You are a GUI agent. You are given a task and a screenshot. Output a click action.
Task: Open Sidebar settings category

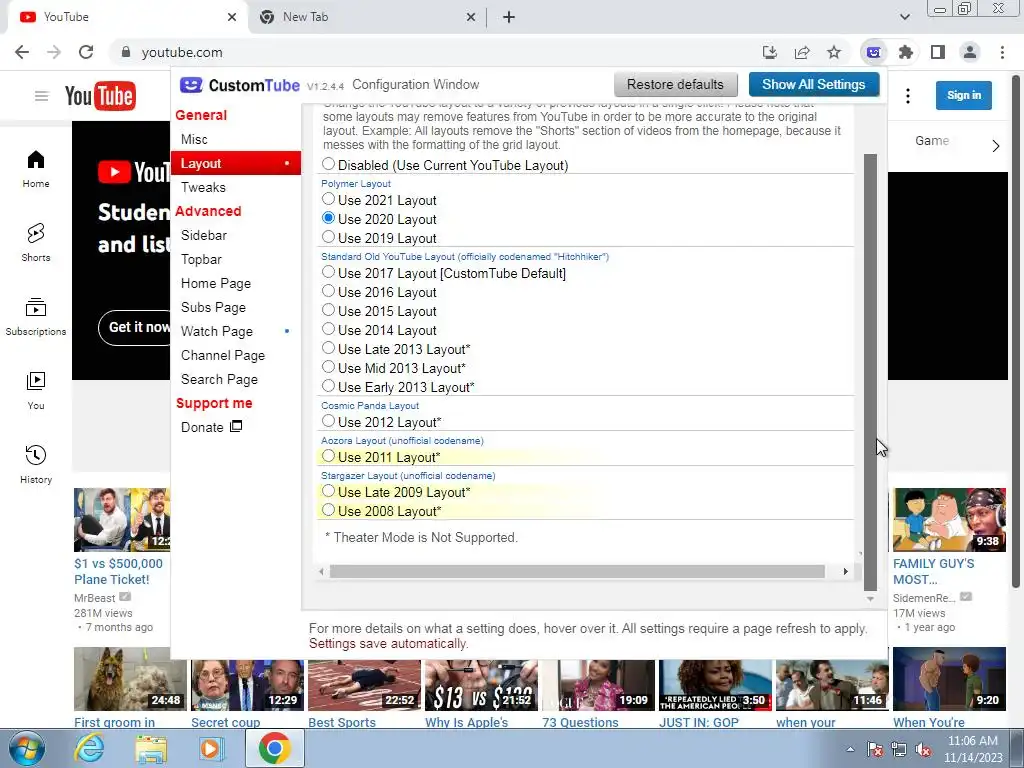click(x=236, y=235)
